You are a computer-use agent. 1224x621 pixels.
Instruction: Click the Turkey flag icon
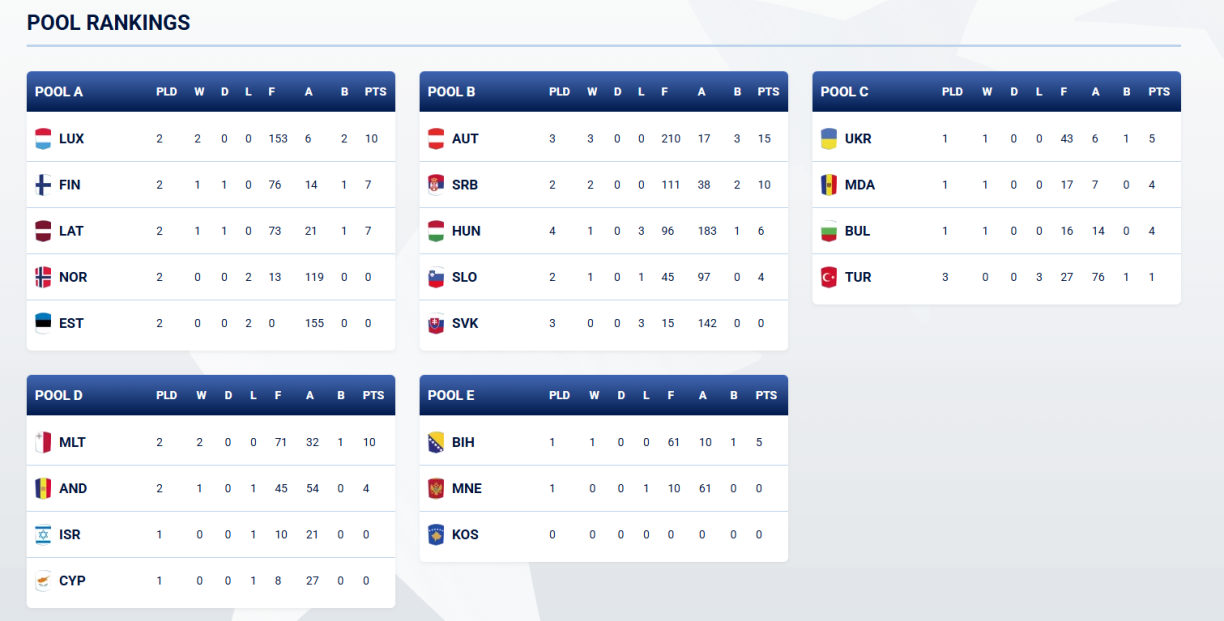coord(829,277)
